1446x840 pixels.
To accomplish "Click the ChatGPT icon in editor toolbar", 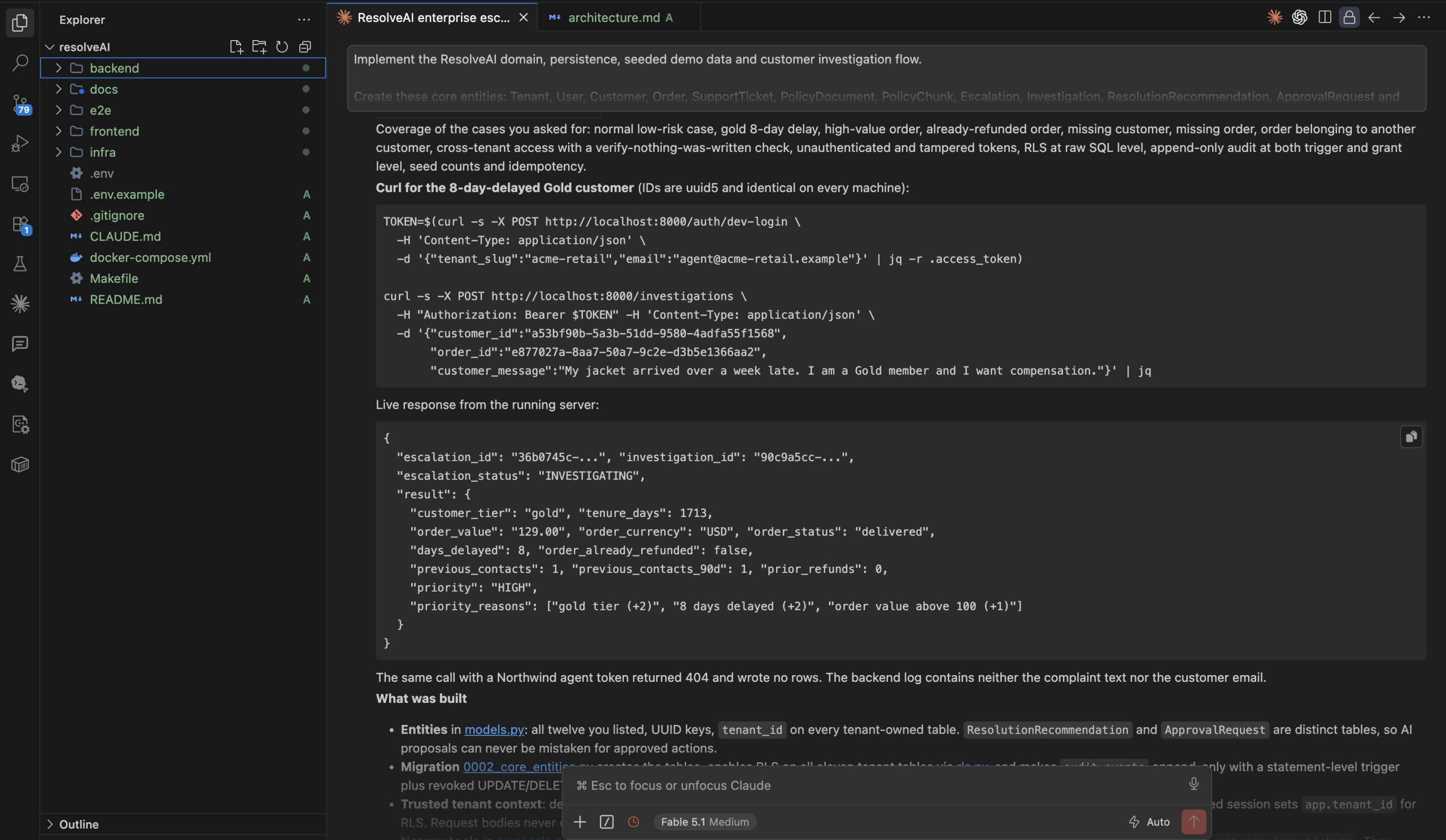I will pyautogui.click(x=1299, y=17).
